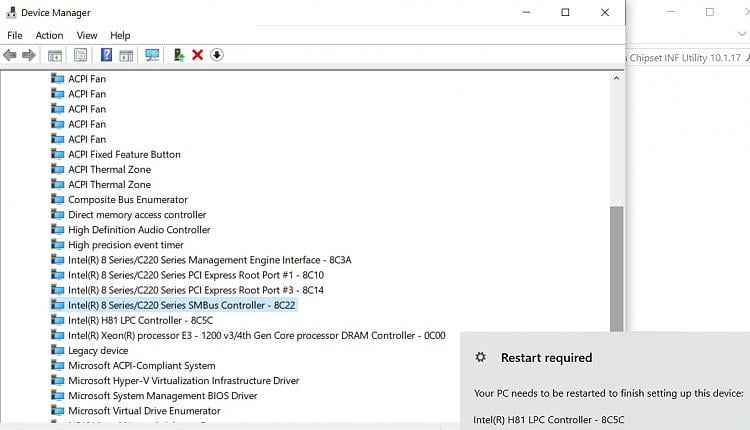750x430 pixels.
Task: Select Composite Bus Enumerator device
Action: (x=128, y=199)
